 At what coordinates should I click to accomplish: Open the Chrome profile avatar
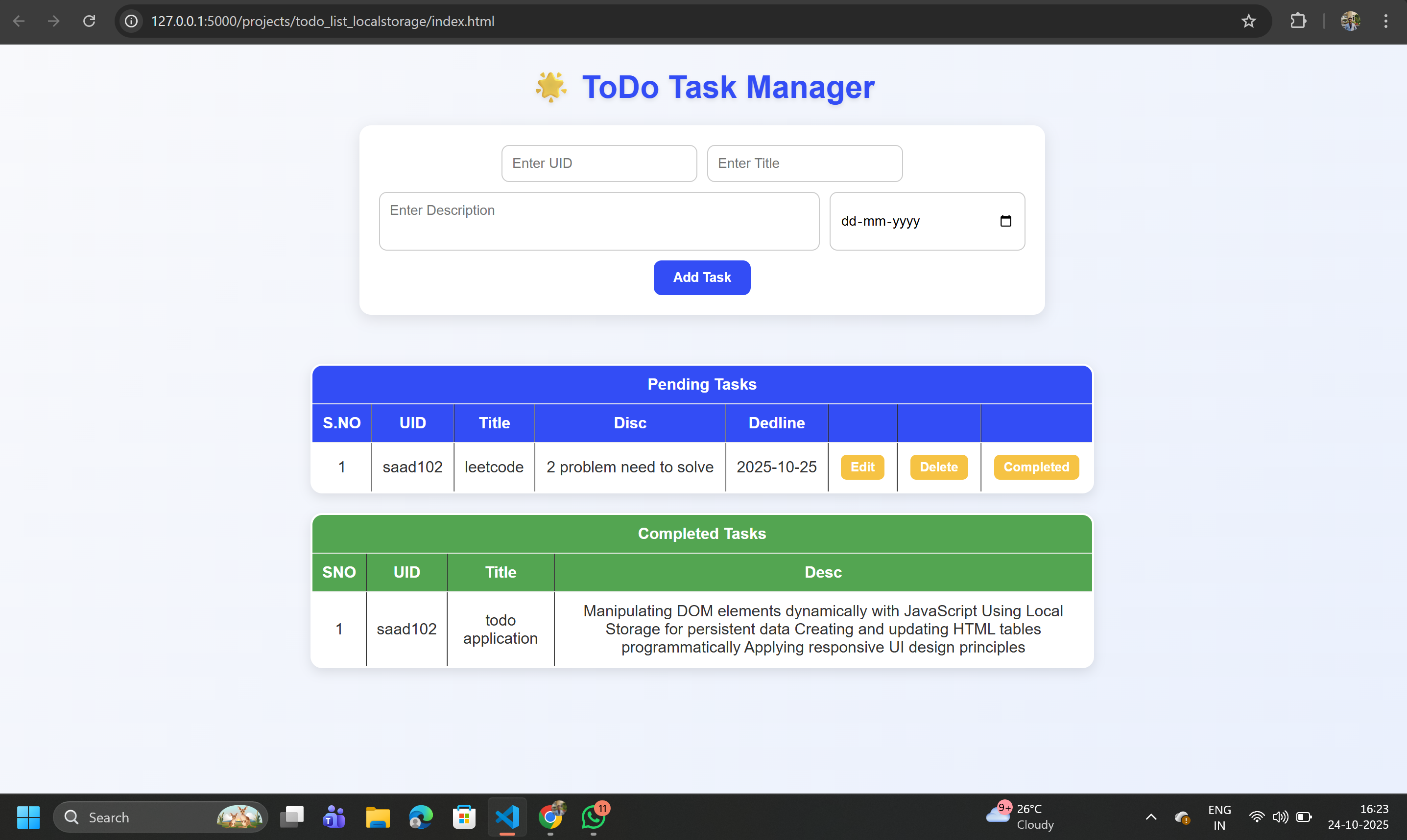point(1350,22)
